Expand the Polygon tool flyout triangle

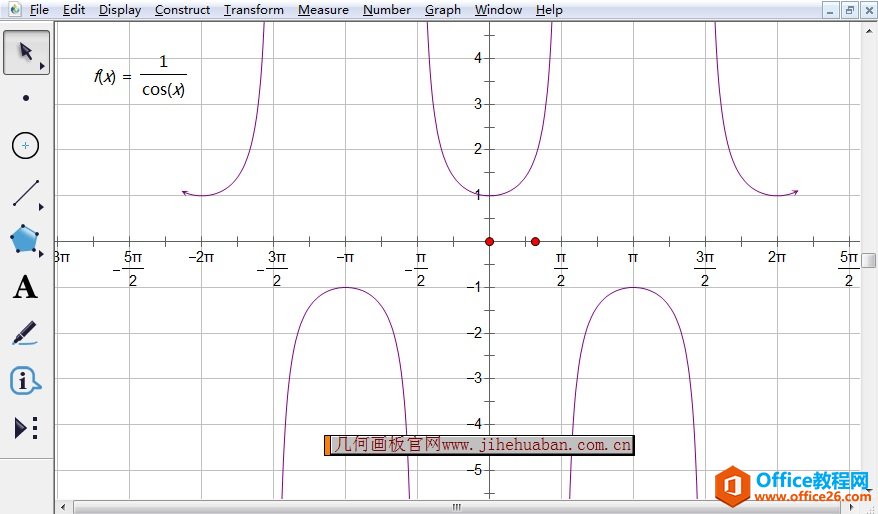click(x=41, y=254)
